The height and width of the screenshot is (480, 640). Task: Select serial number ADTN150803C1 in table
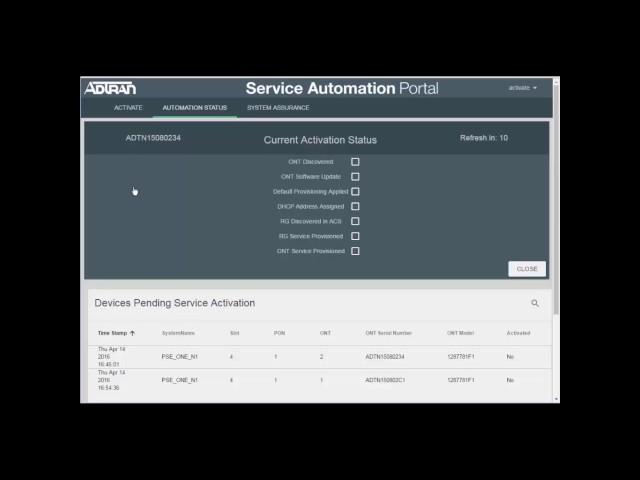(x=385, y=380)
